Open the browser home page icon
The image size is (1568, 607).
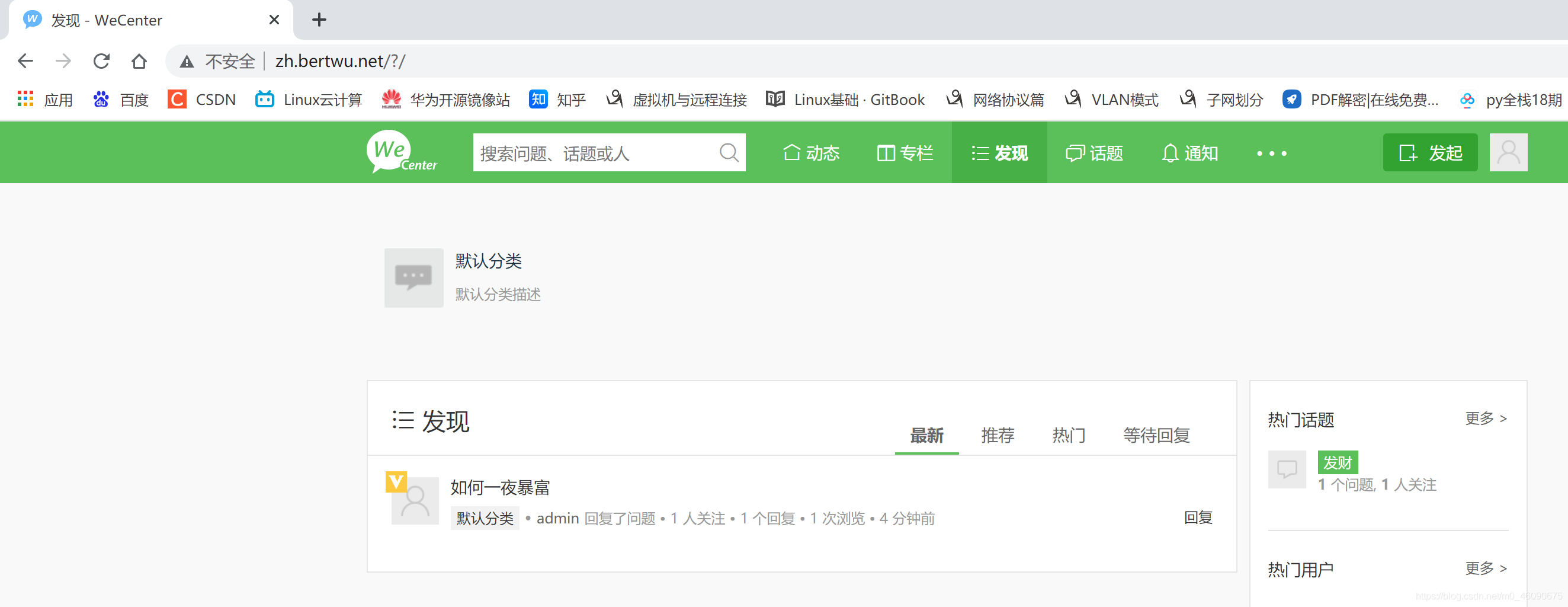pyautogui.click(x=139, y=61)
